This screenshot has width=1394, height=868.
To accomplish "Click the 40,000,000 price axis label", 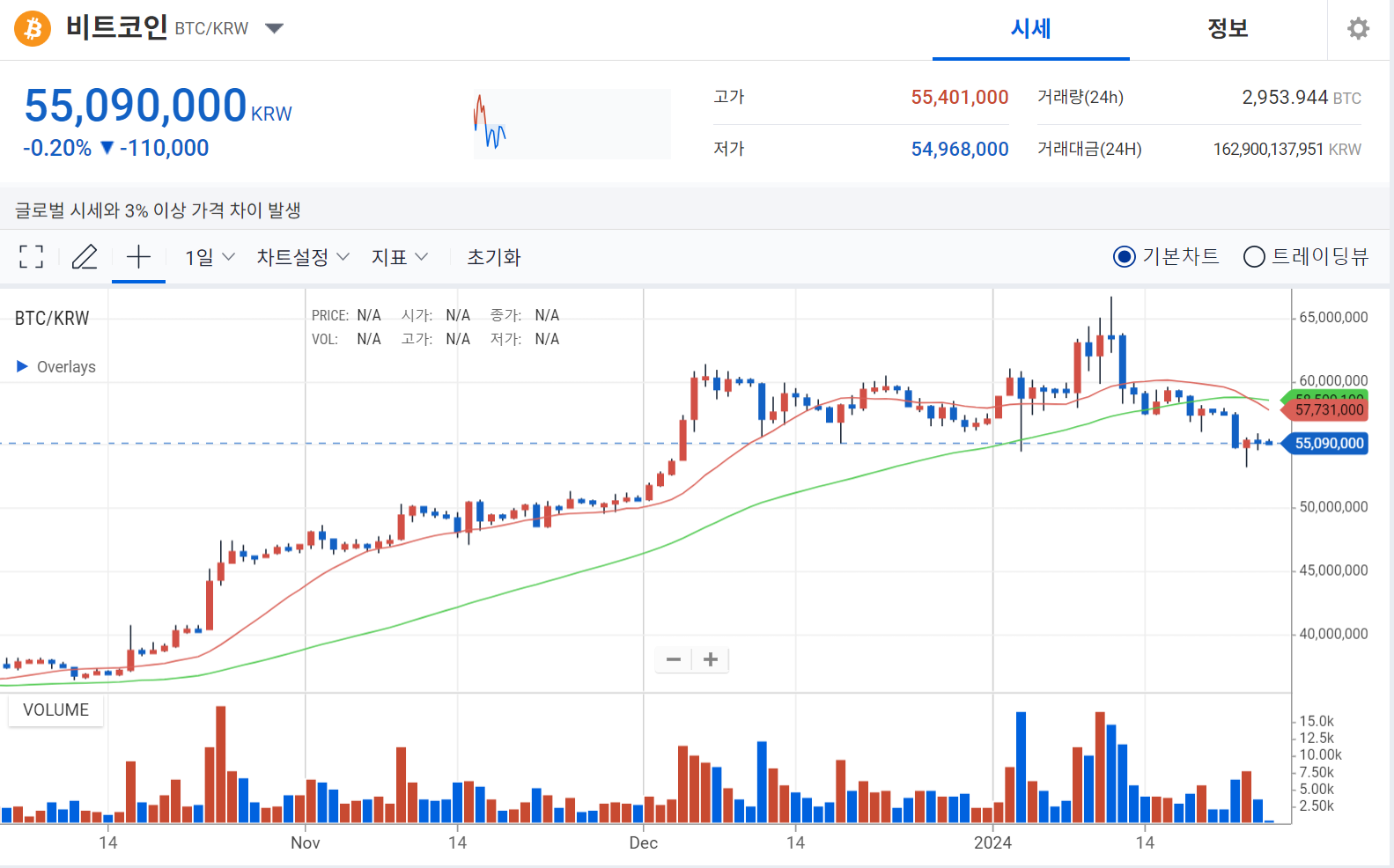I will point(1334,633).
